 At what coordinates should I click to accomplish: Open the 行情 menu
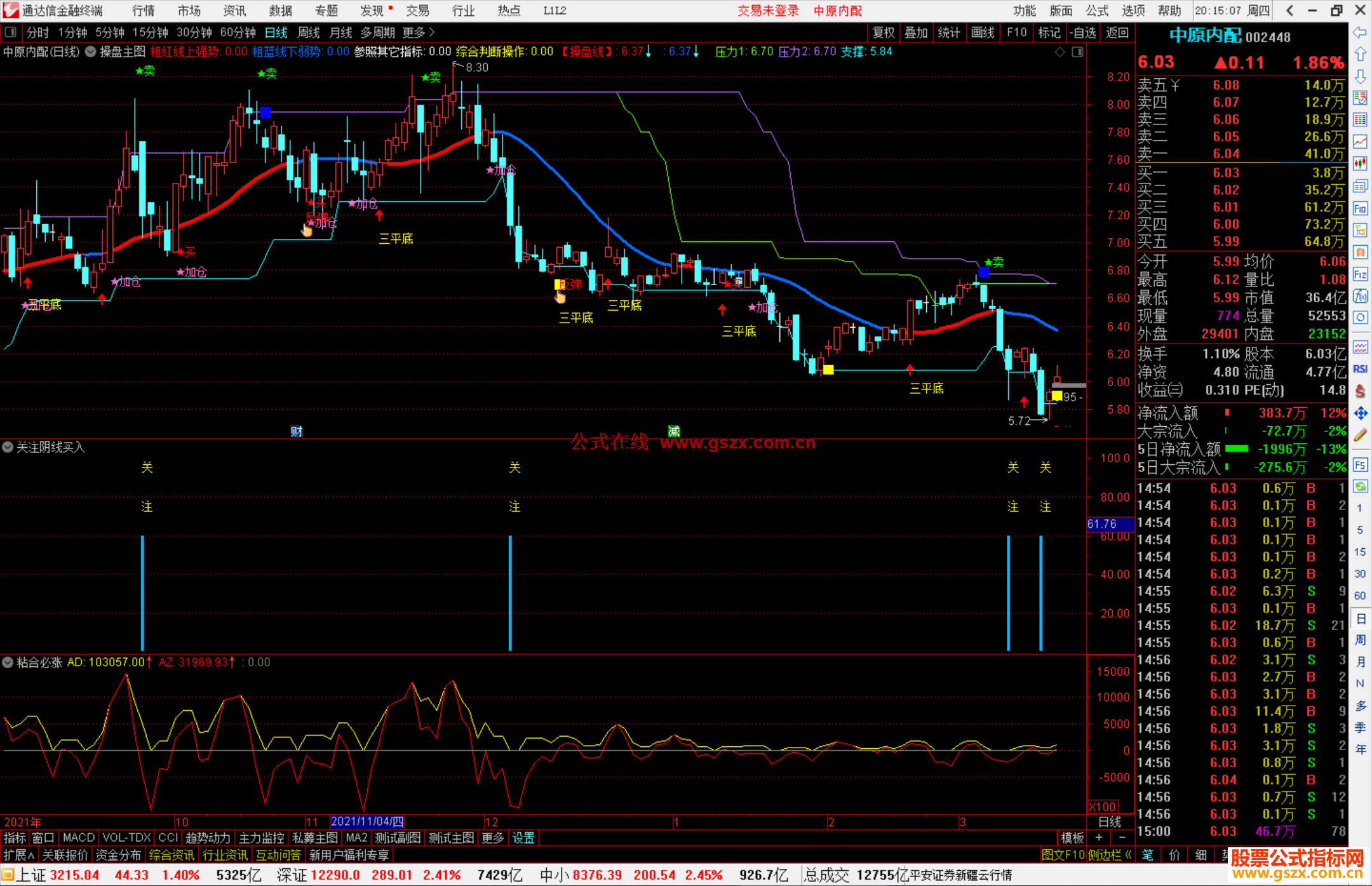143,10
